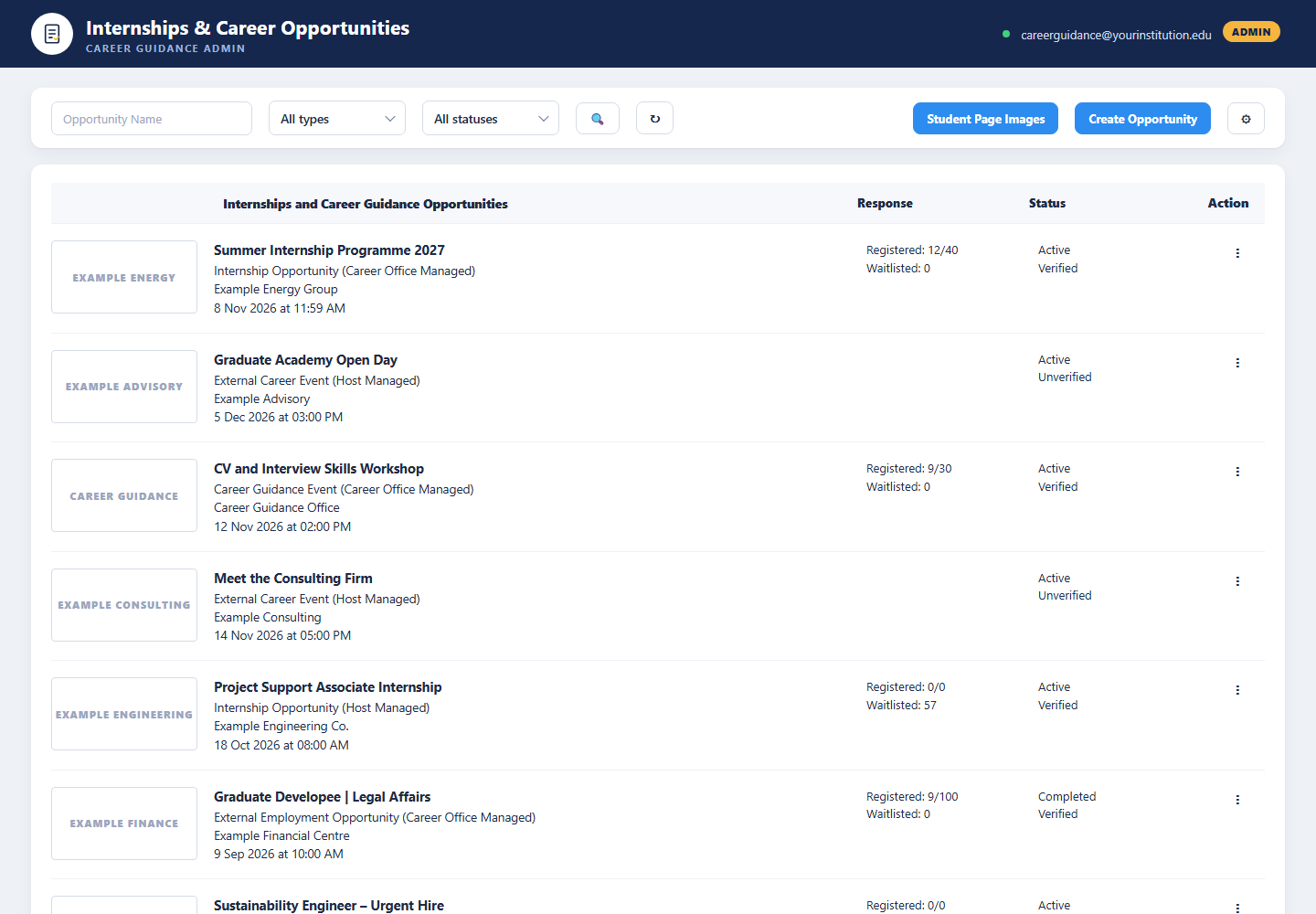Viewport: 1316px width, 914px height.
Task: Click the Student Page Images button
Action: click(x=985, y=119)
